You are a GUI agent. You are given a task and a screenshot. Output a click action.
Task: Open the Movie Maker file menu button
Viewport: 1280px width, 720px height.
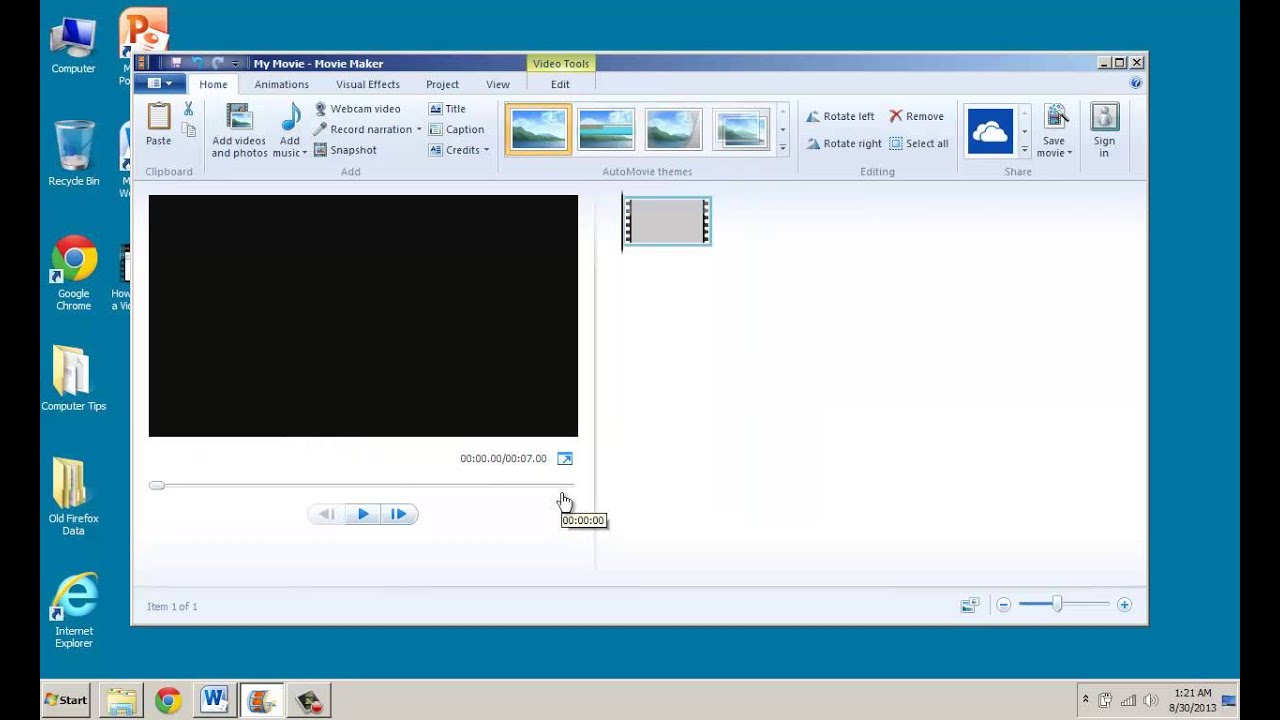[x=160, y=84]
